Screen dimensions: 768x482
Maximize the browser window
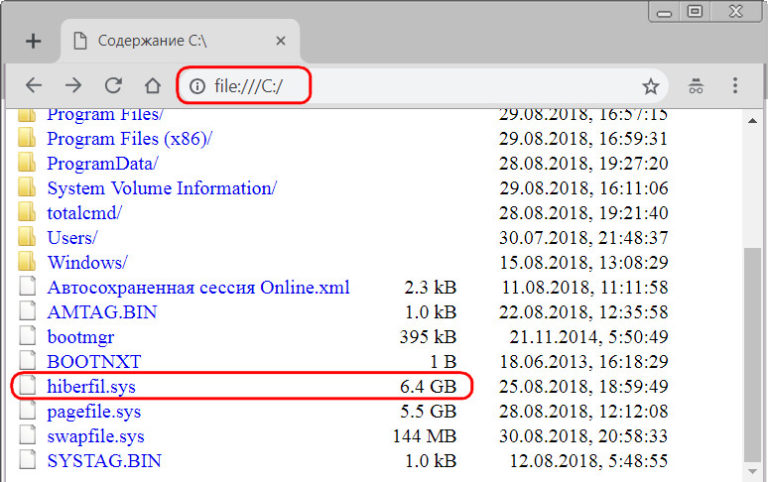pyautogui.click(x=695, y=11)
